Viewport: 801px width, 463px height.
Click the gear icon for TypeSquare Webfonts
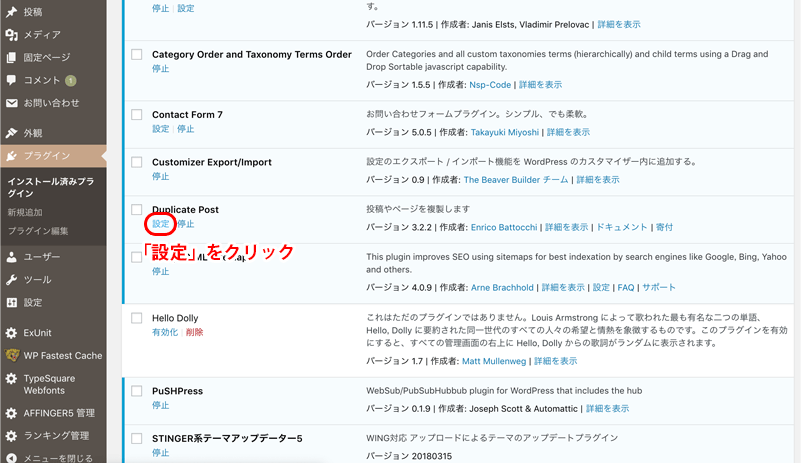click(x=11, y=379)
